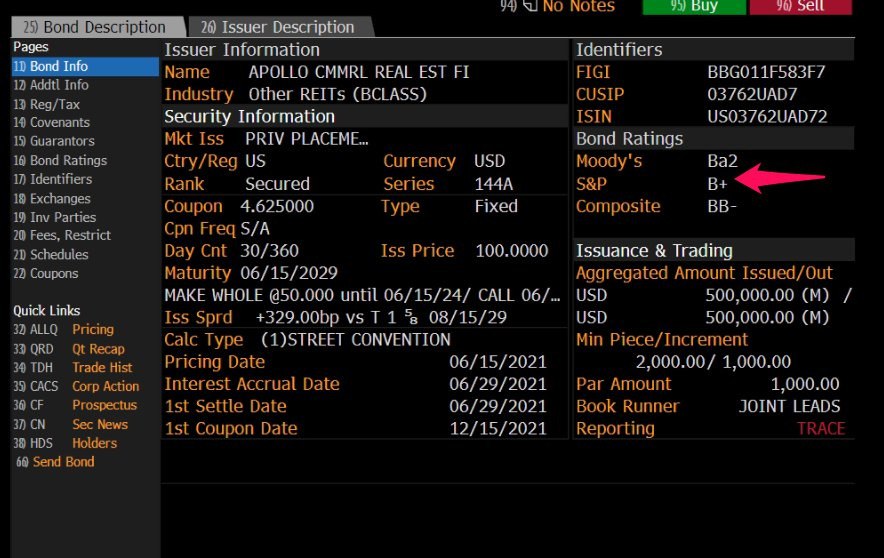The width and height of the screenshot is (884, 558).
Task: Click the CUSIP value 03762UAD7
Action: 752,94
